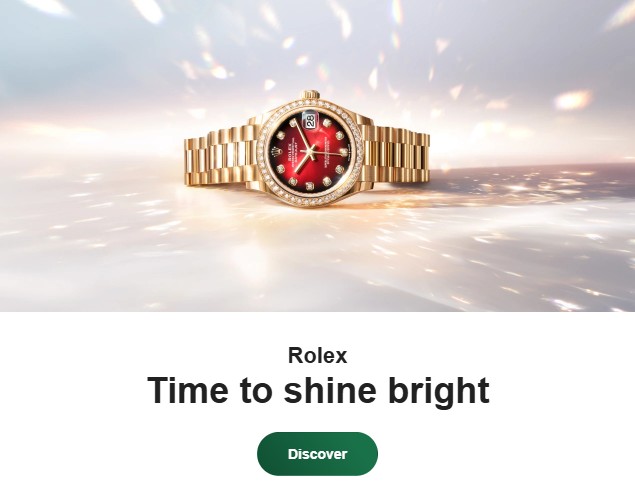635x504 pixels.
Task: Click the red gradient watch dial
Action: [311, 151]
